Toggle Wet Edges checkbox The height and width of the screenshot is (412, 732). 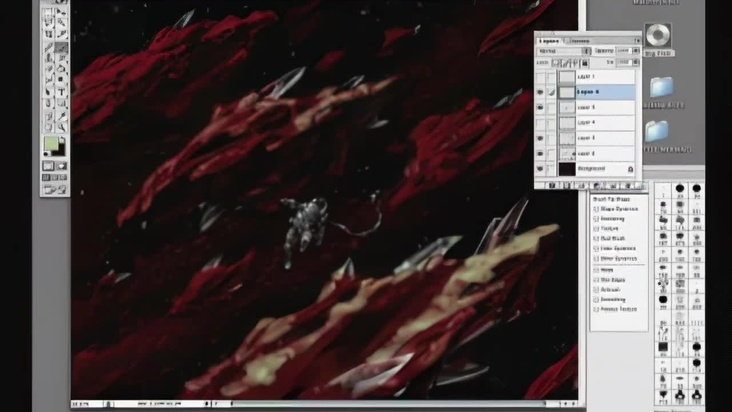(596, 280)
